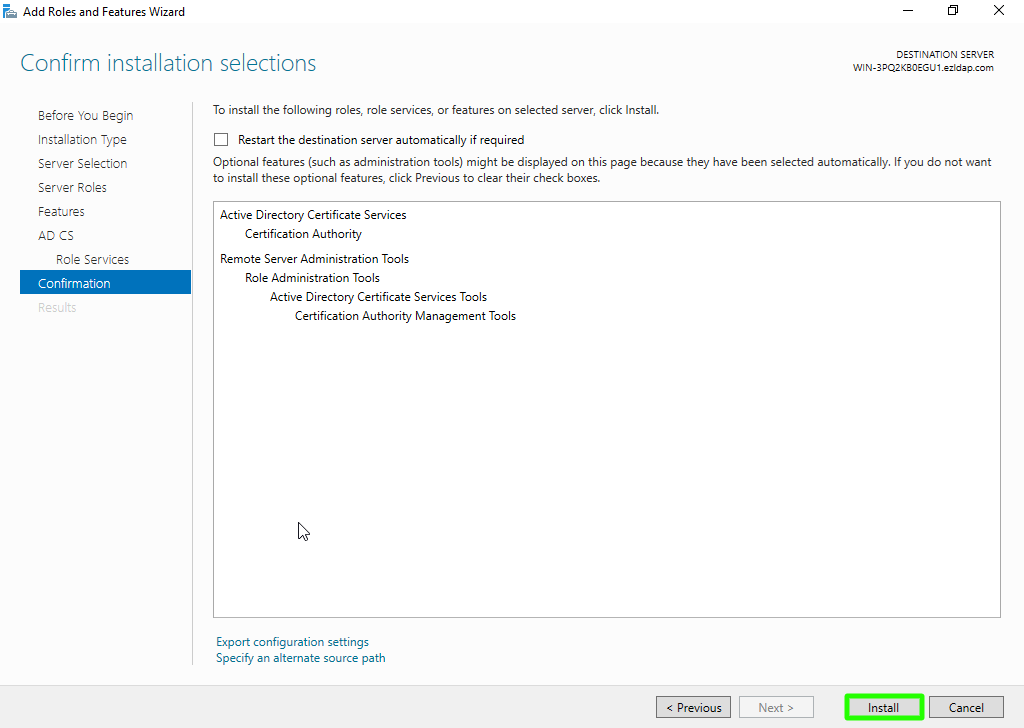Image resolution: width=1024 pixels, height=728 pixels.
Task: Cancel the wizard
Action: pos(965,707)
